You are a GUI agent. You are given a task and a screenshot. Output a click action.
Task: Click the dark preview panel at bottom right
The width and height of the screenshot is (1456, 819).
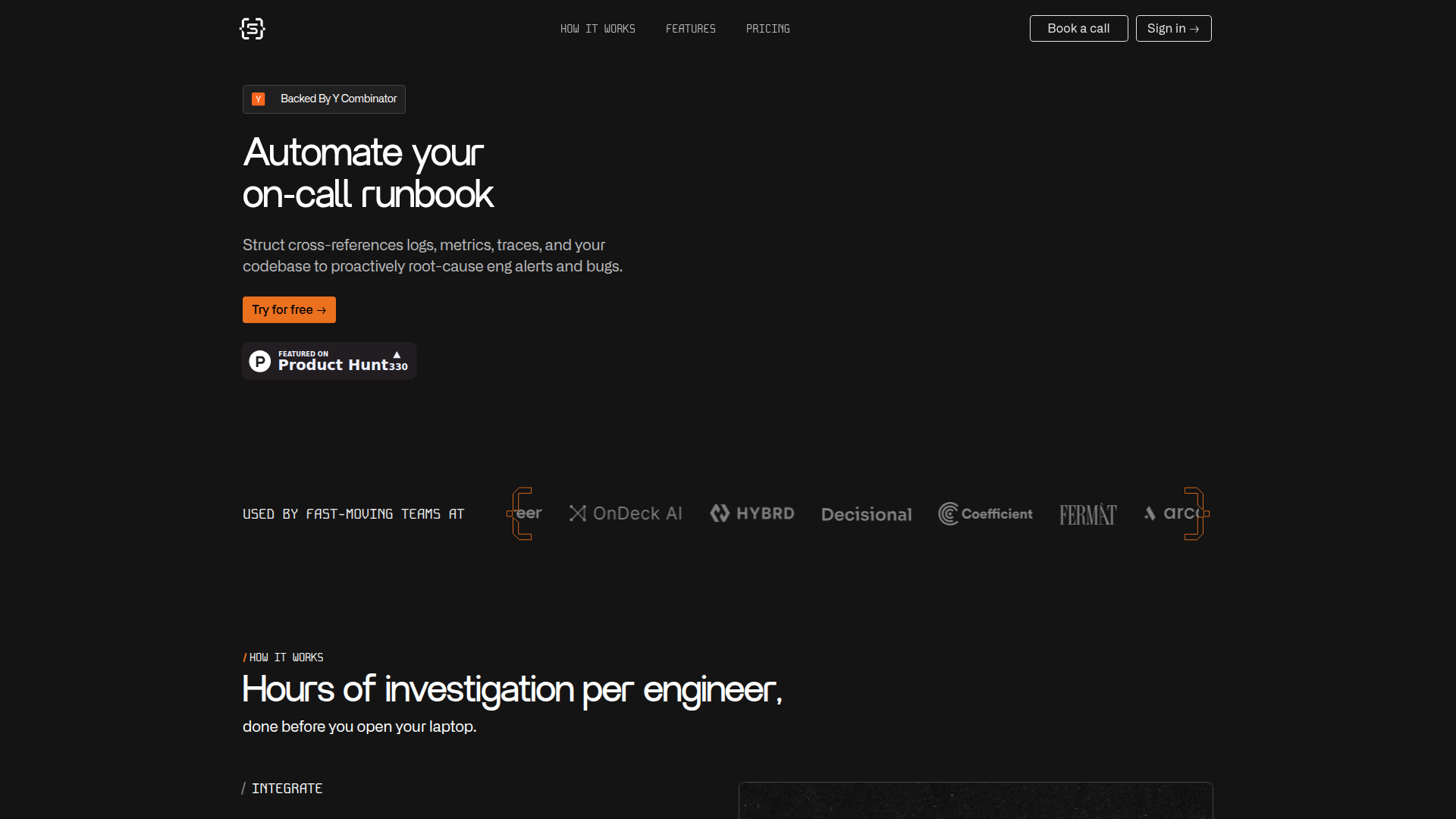(975, 801)
